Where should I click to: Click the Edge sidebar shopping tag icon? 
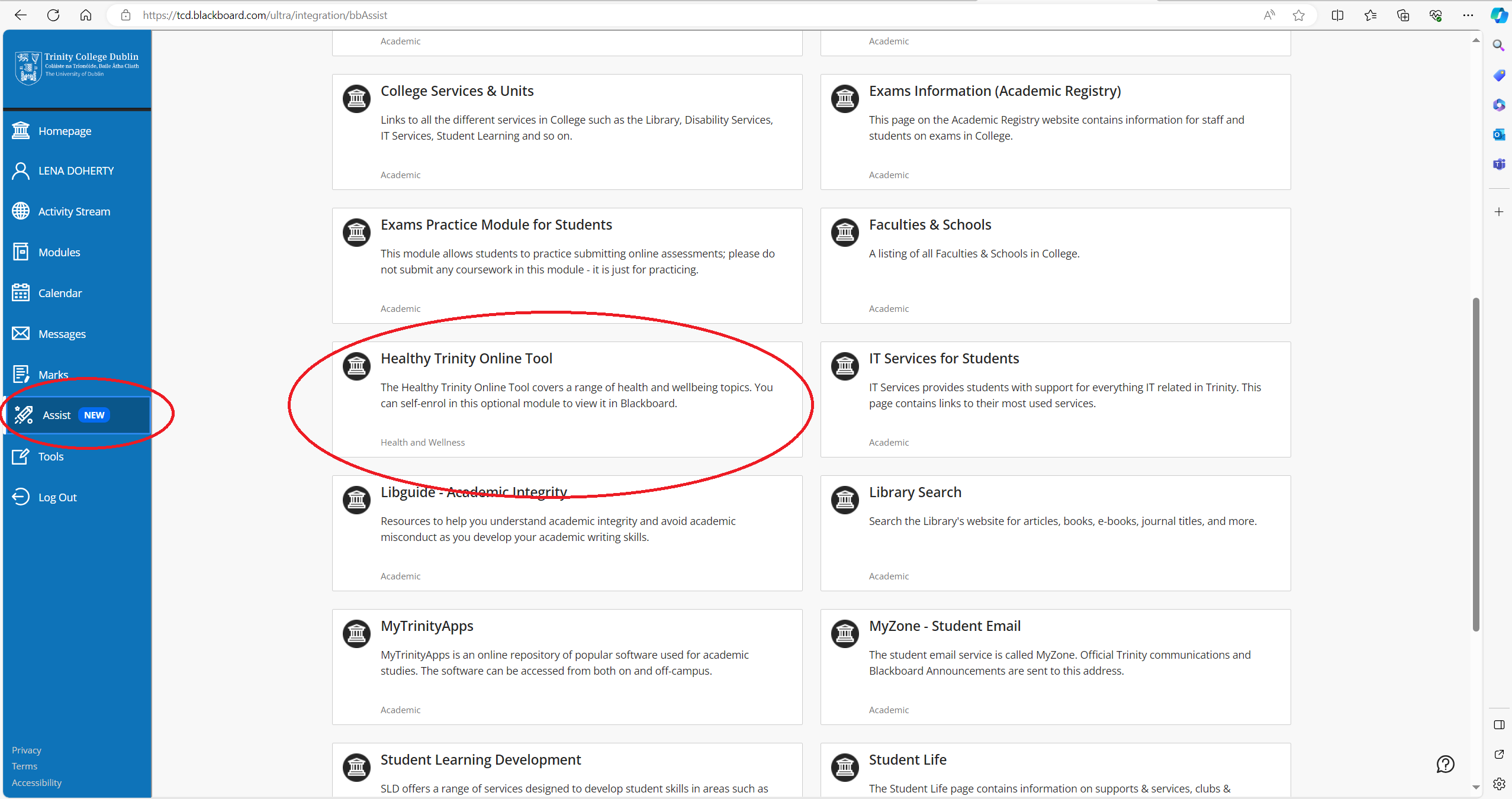point(1498,75)
